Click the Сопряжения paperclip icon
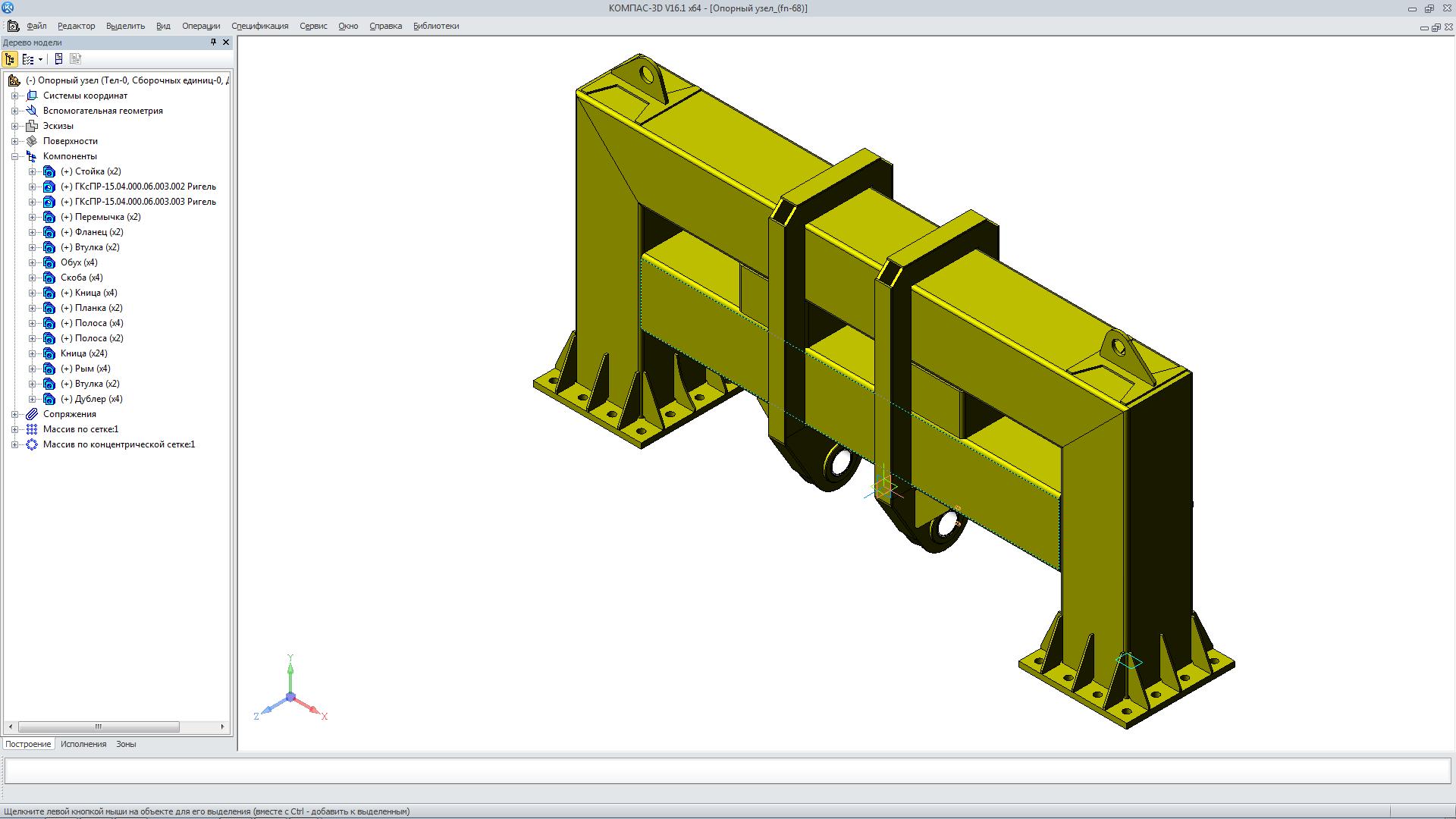The height and width of the screenshot is (819, 1456). (x=32, y=414)
